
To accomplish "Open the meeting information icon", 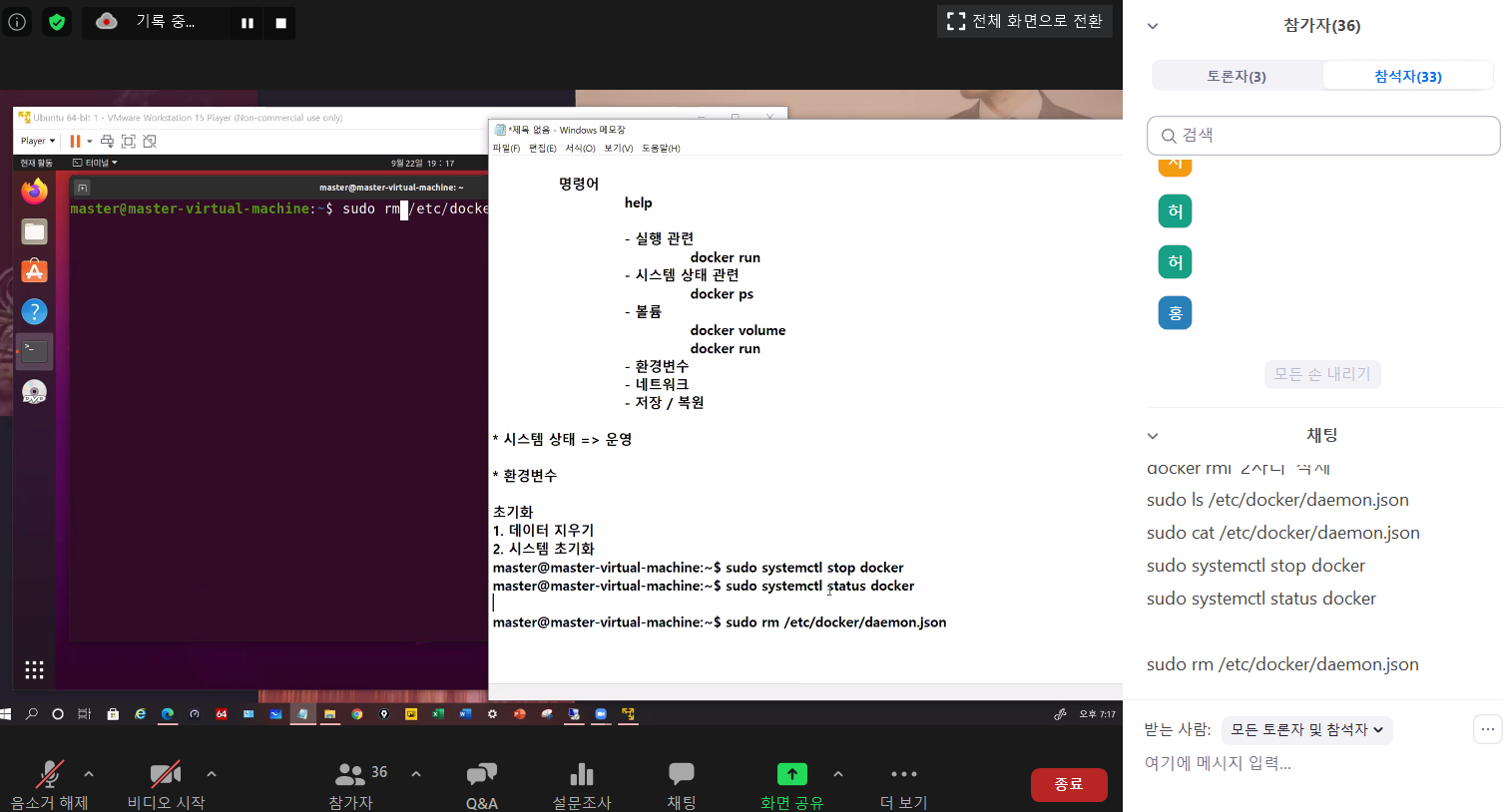I will tap(17, 22).
